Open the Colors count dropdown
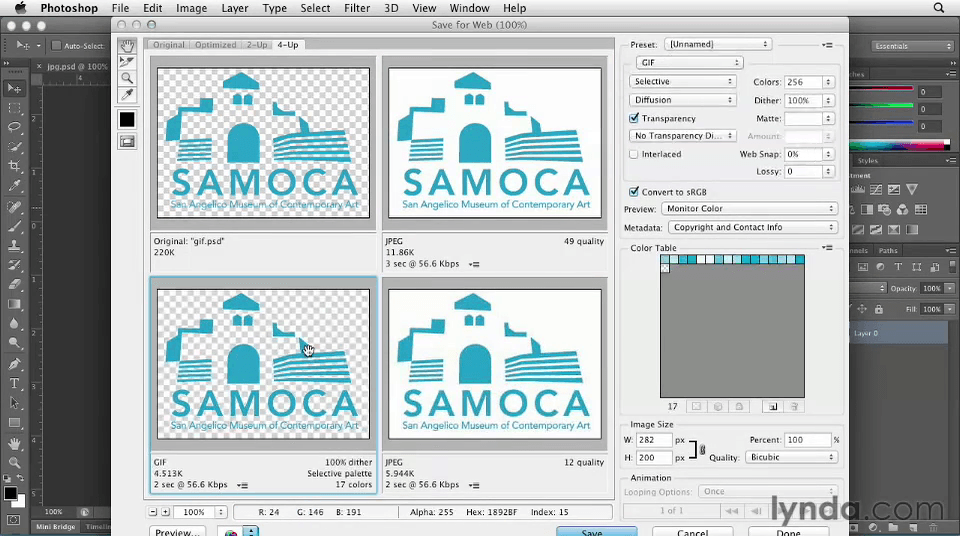This screenshot has height=536, width=960. point(828,81)
